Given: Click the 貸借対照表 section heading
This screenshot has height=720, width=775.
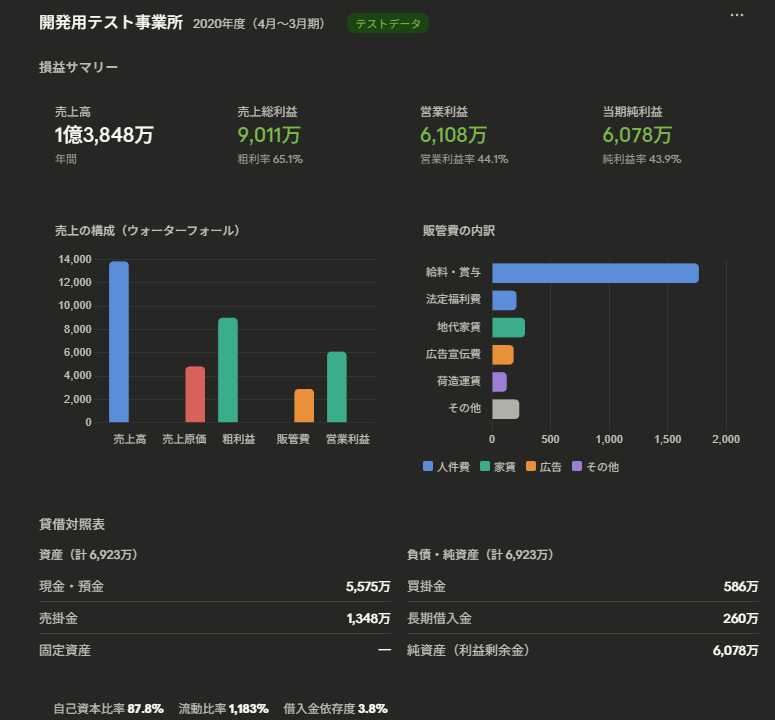Looking at the screenshot, I should tap(72, 524).
